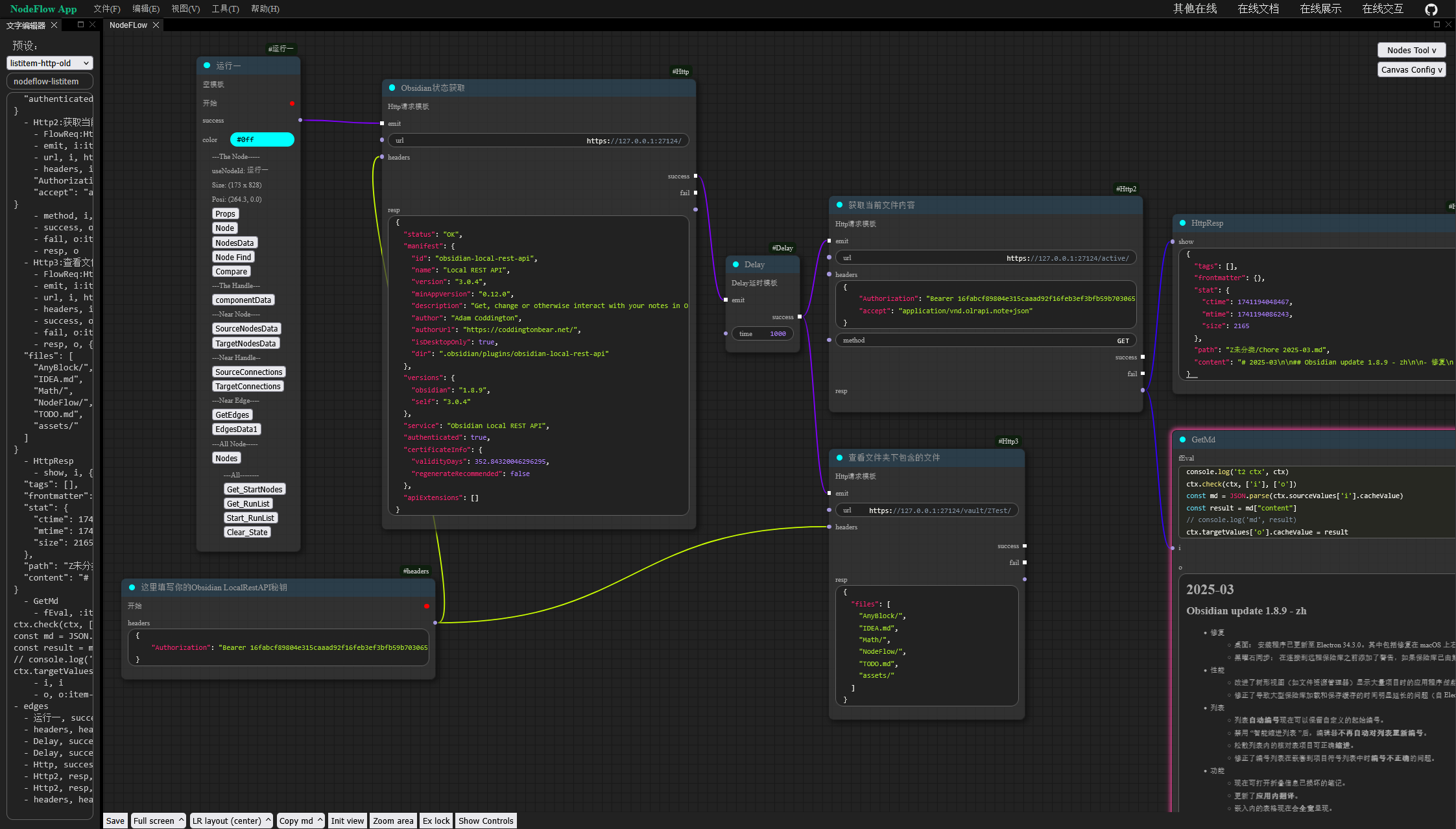This screenshot has height=829, width=1456.
Task: Click the success output handle on the 获取当前文件内容 node
Action: [1142, 357]
